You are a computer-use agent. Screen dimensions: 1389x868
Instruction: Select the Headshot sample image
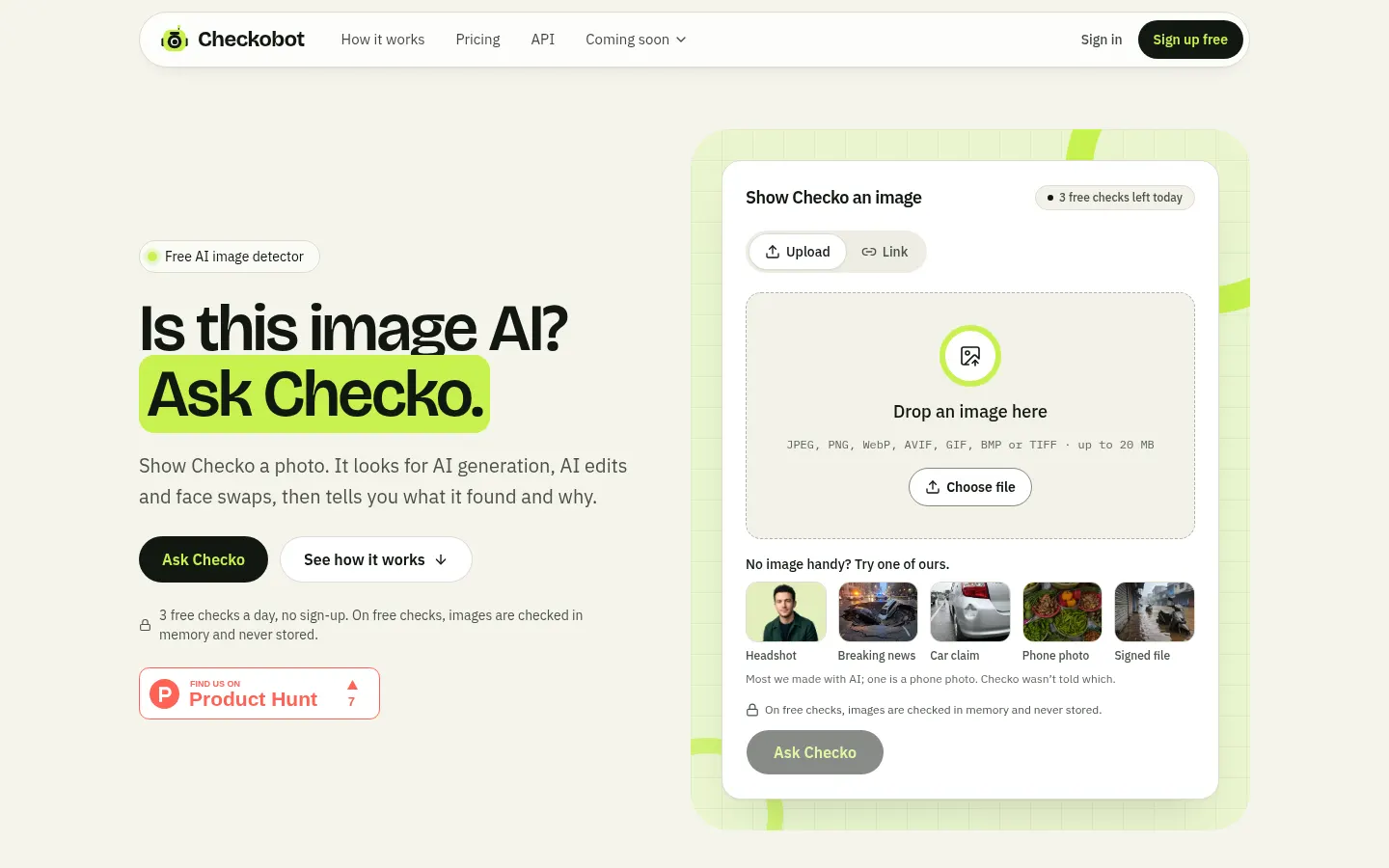point(786,611)
